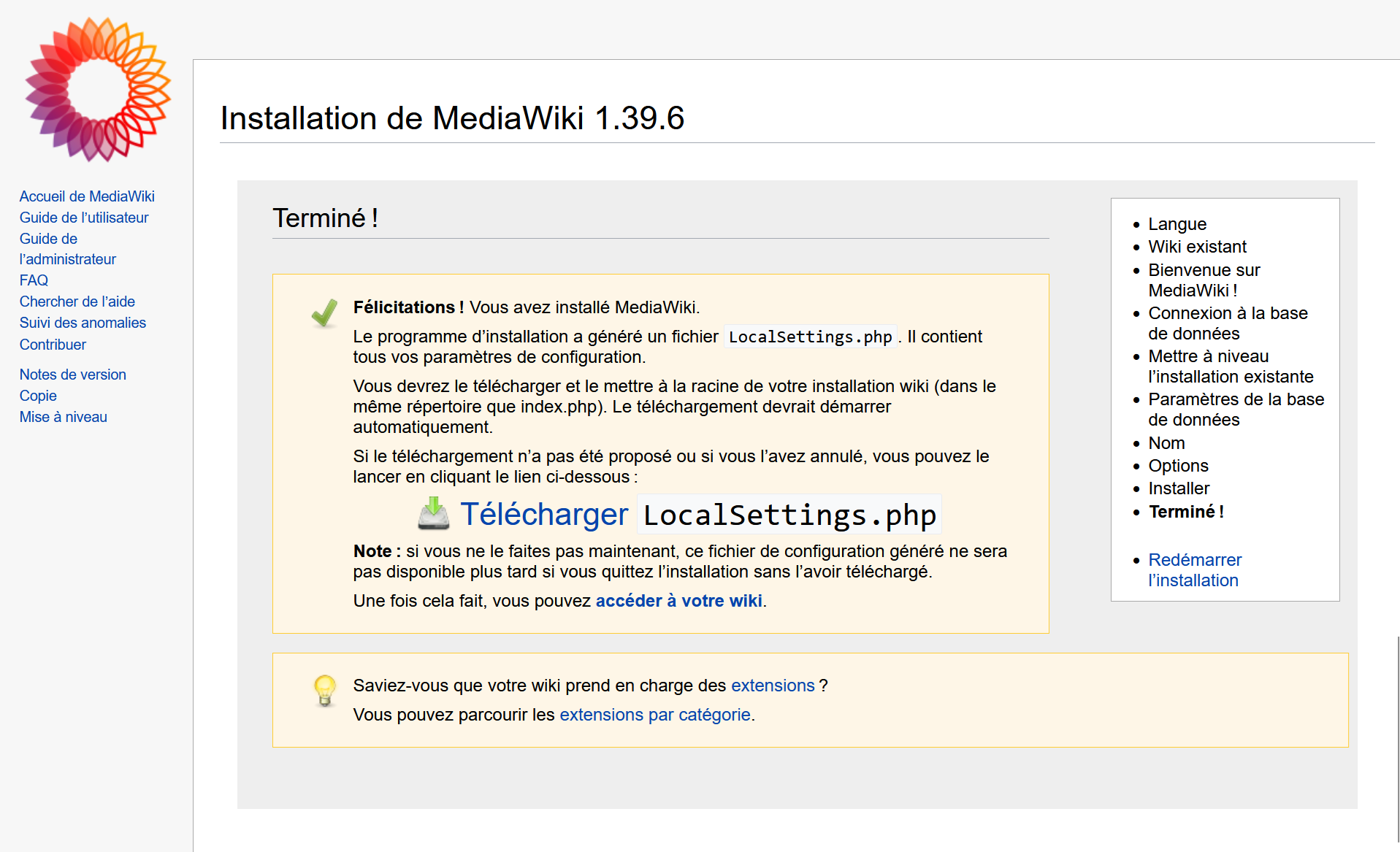Click the lightbulb tip icon

click(x=324, y=691)
